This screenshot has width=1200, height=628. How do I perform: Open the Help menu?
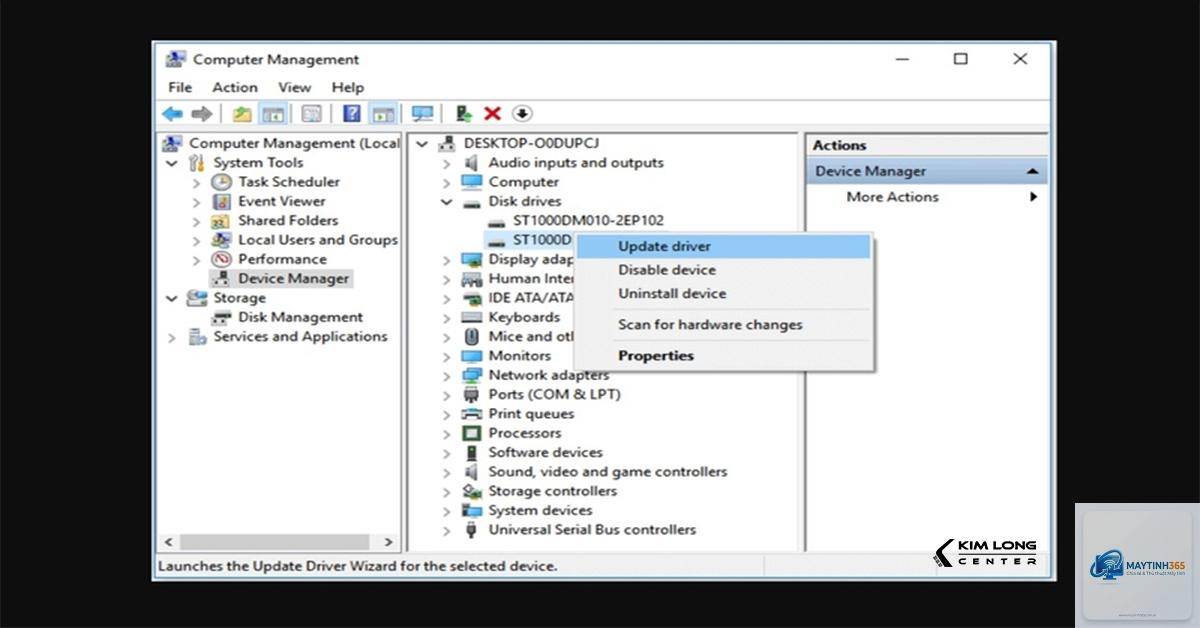348,87
